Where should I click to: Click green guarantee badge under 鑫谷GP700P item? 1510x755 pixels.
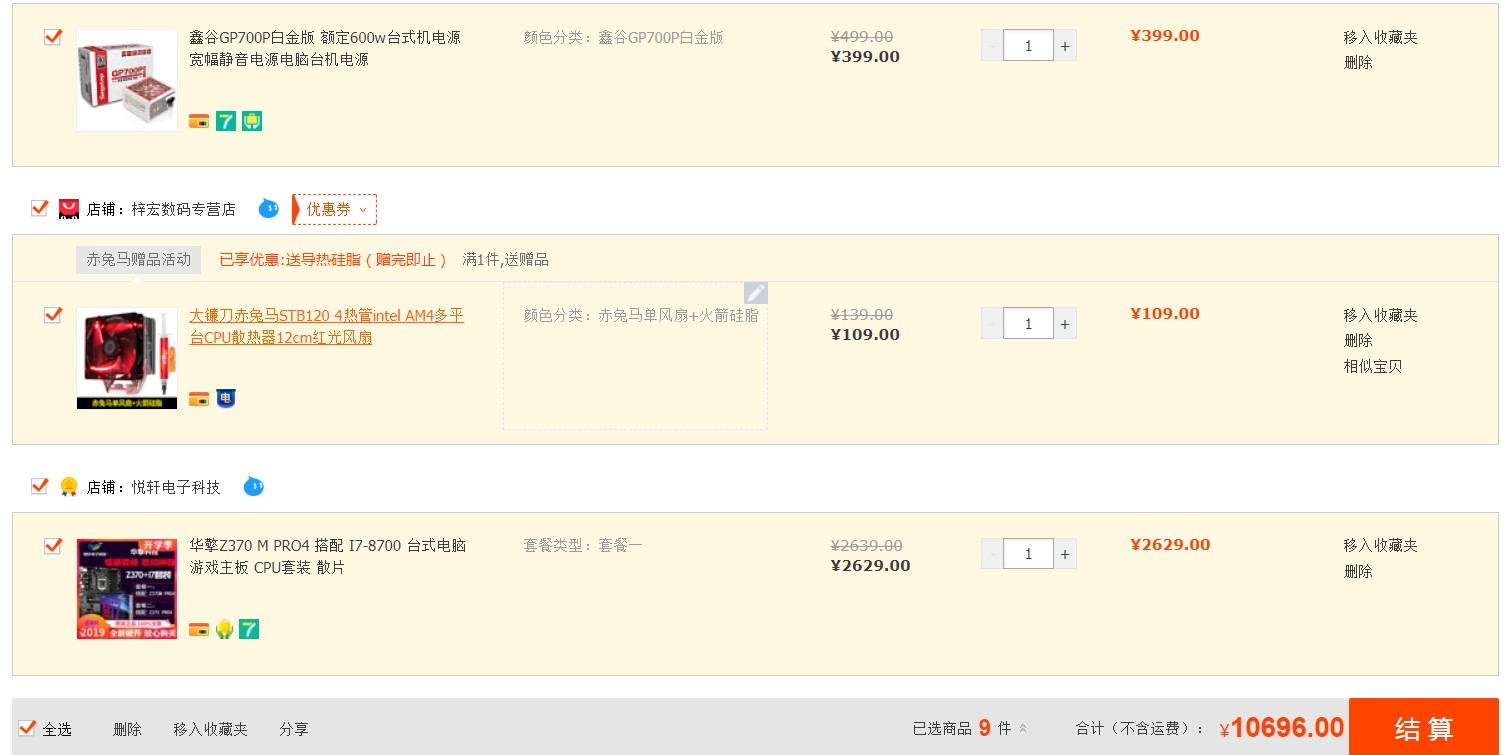[x=252, y=121]
